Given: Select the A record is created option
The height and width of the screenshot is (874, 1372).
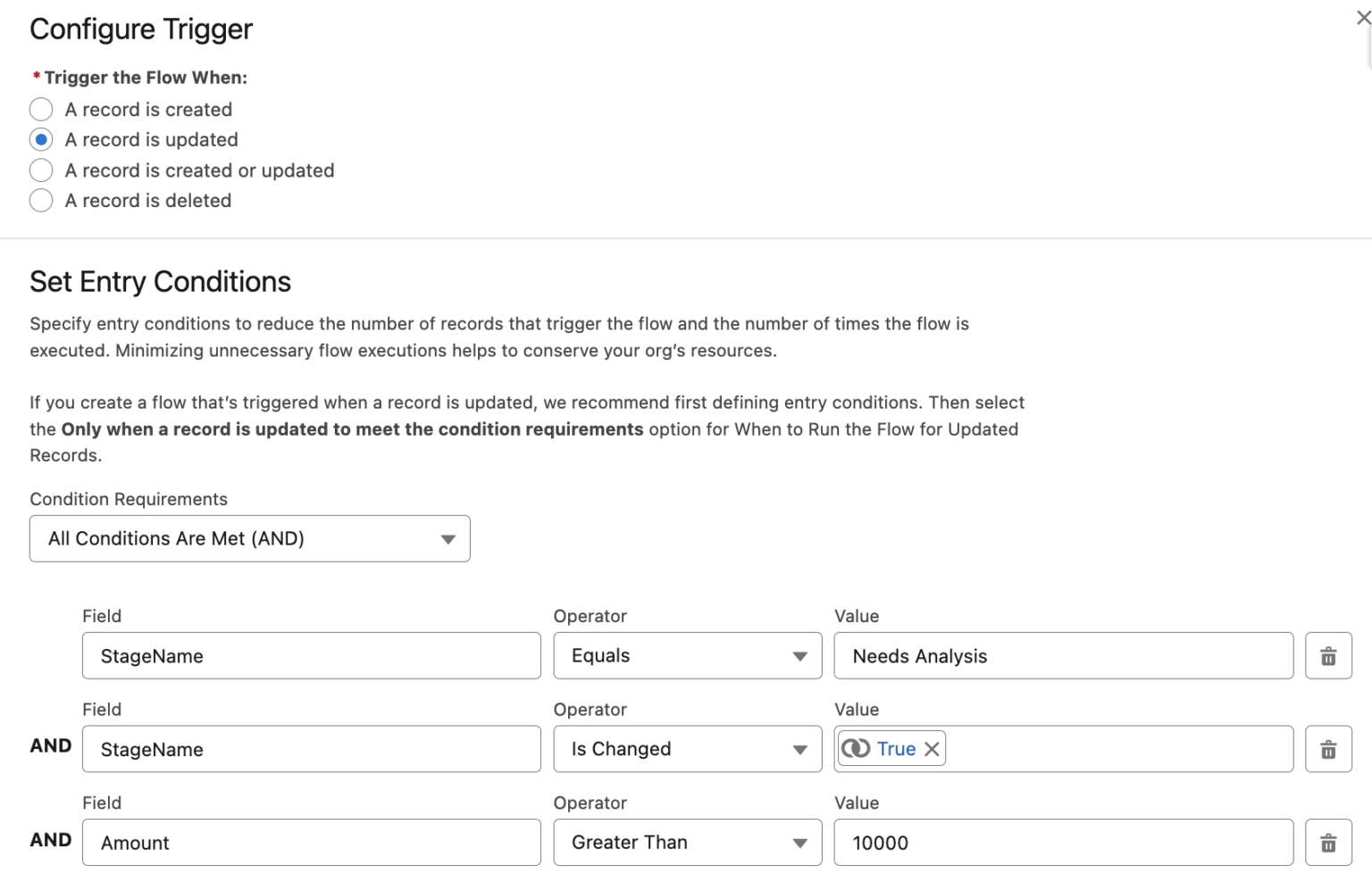Looking at the screenshot, I should pos(41,109).
